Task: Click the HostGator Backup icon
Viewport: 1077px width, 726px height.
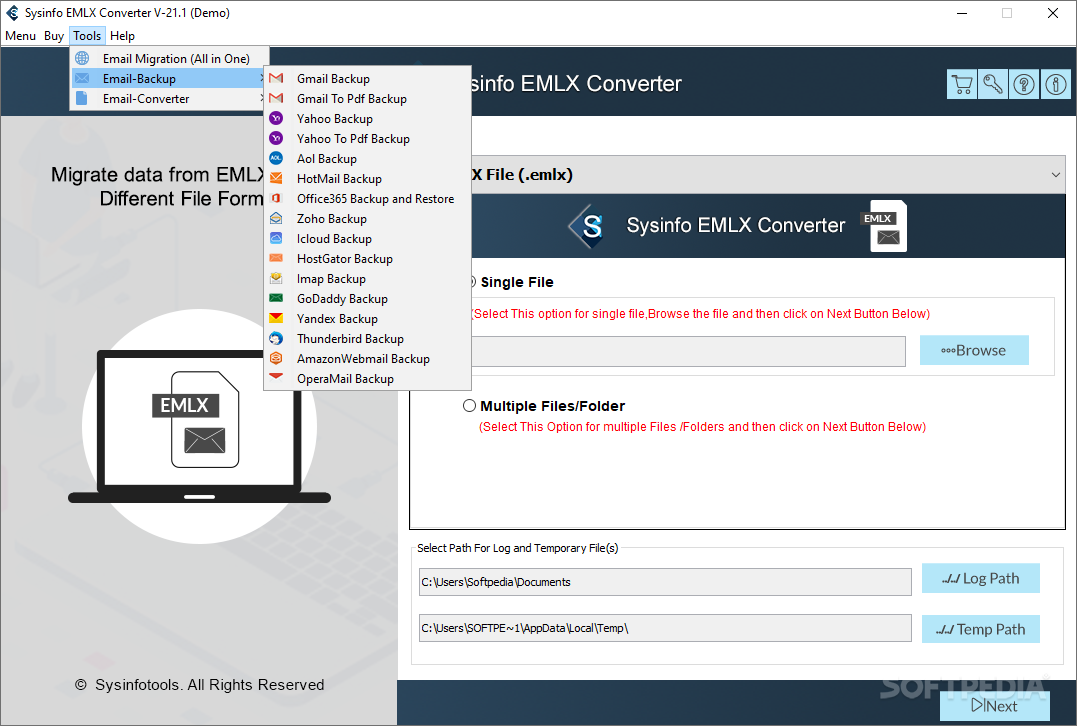Action: (x=276, y=258)
